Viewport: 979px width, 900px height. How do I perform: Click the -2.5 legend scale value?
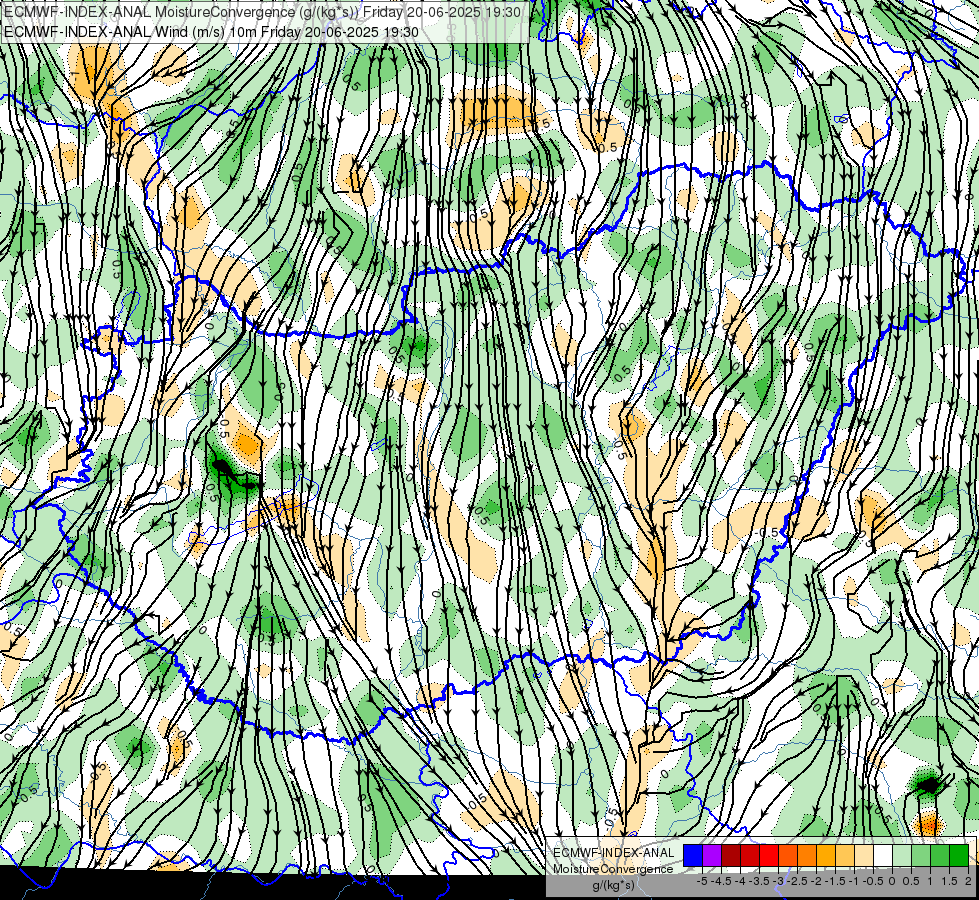[x=797, y=881]
